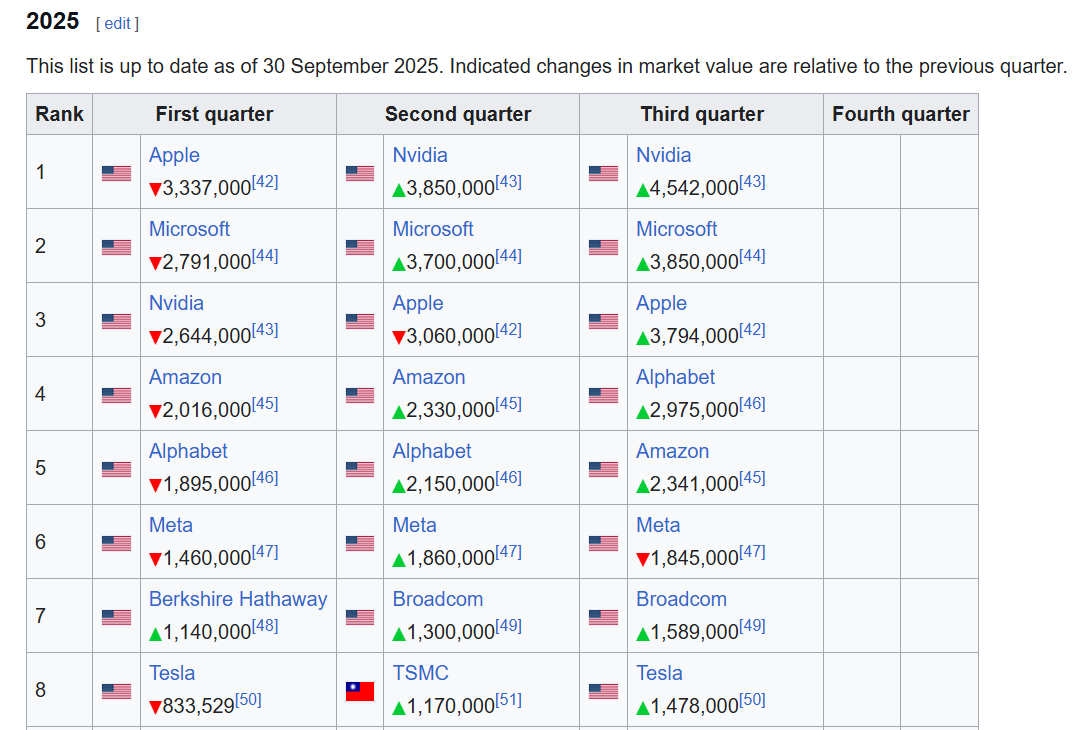This screenshot has width=1082, height=730.
Task: Click the green up arrow beside 1,140,000
Action: click(155, 633)
